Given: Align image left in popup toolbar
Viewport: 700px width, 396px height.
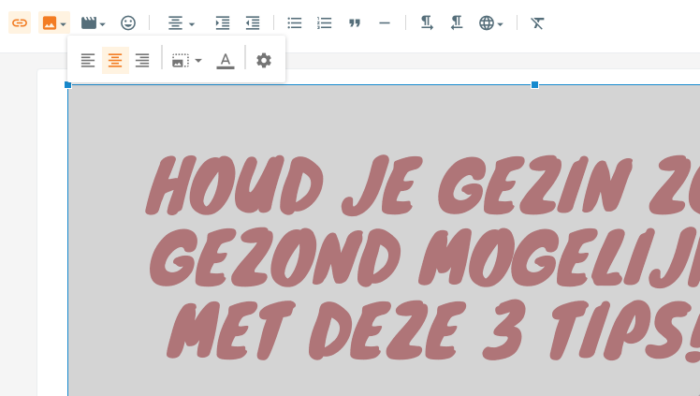Looking at the screenshot, I should coord(88,60).
